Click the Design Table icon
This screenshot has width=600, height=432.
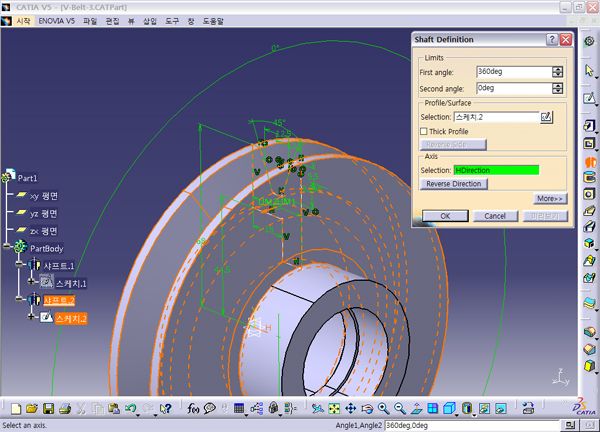pyautogui.click(x=239, y=409)
